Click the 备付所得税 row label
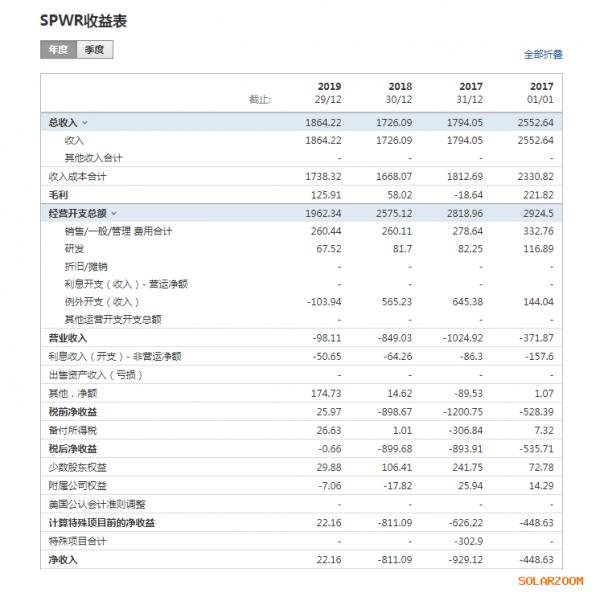The height and width of the screenshot is (609, 600). pyautogui.click(x=73, y=430)
